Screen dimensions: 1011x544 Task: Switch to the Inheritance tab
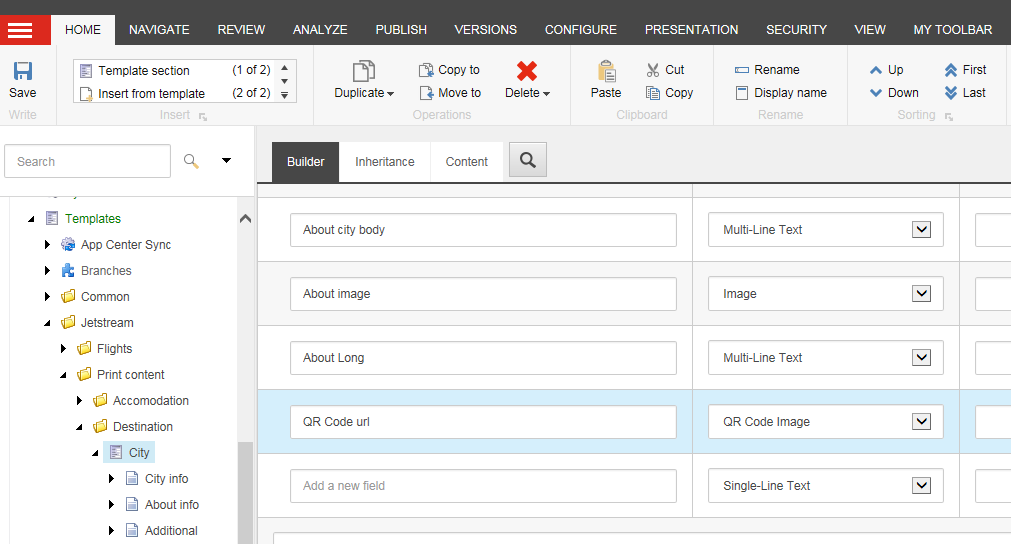pyautogui.click(x=385, y=162)
